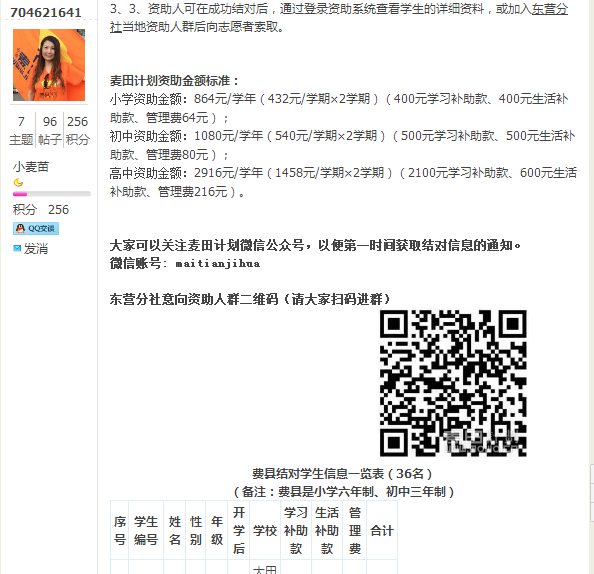
Task: Start a chat via QQ交谈 button
Action: tap(36, 228)
